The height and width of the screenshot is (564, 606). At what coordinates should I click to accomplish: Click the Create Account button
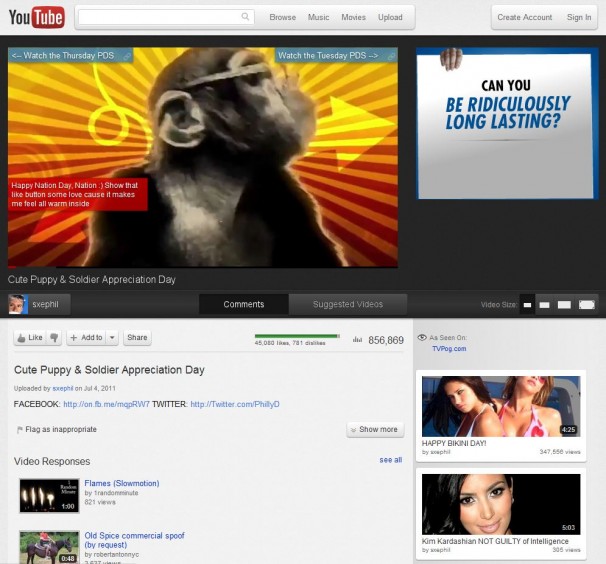[524, 17]
